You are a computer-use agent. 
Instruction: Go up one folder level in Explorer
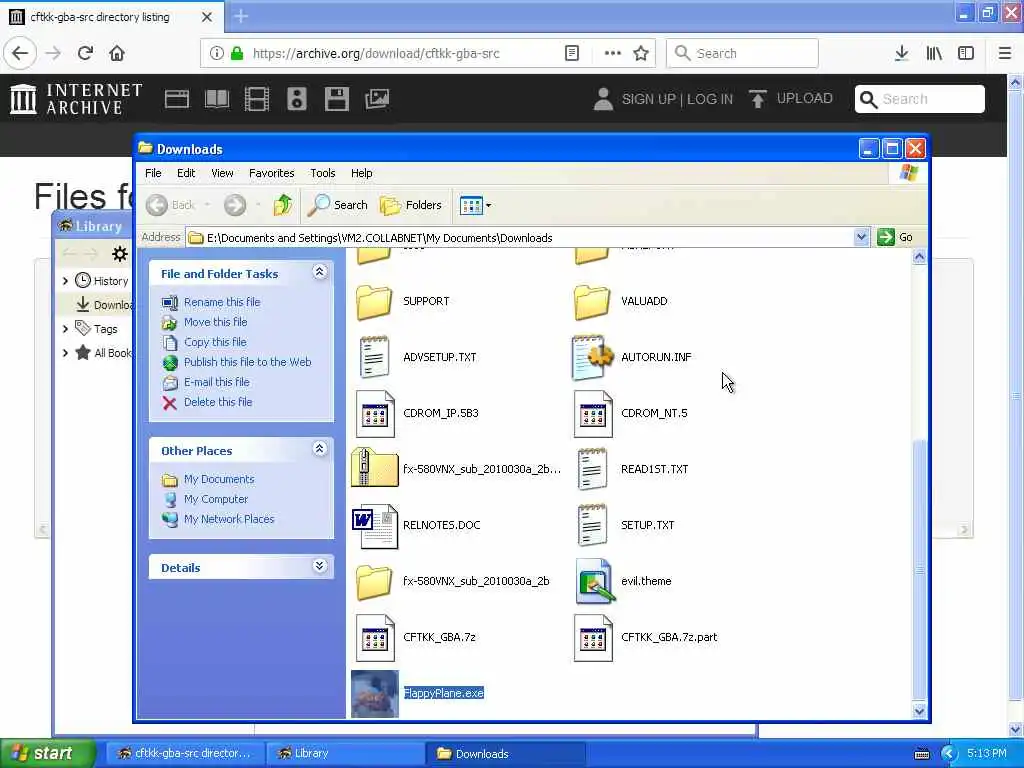[282, 205]
